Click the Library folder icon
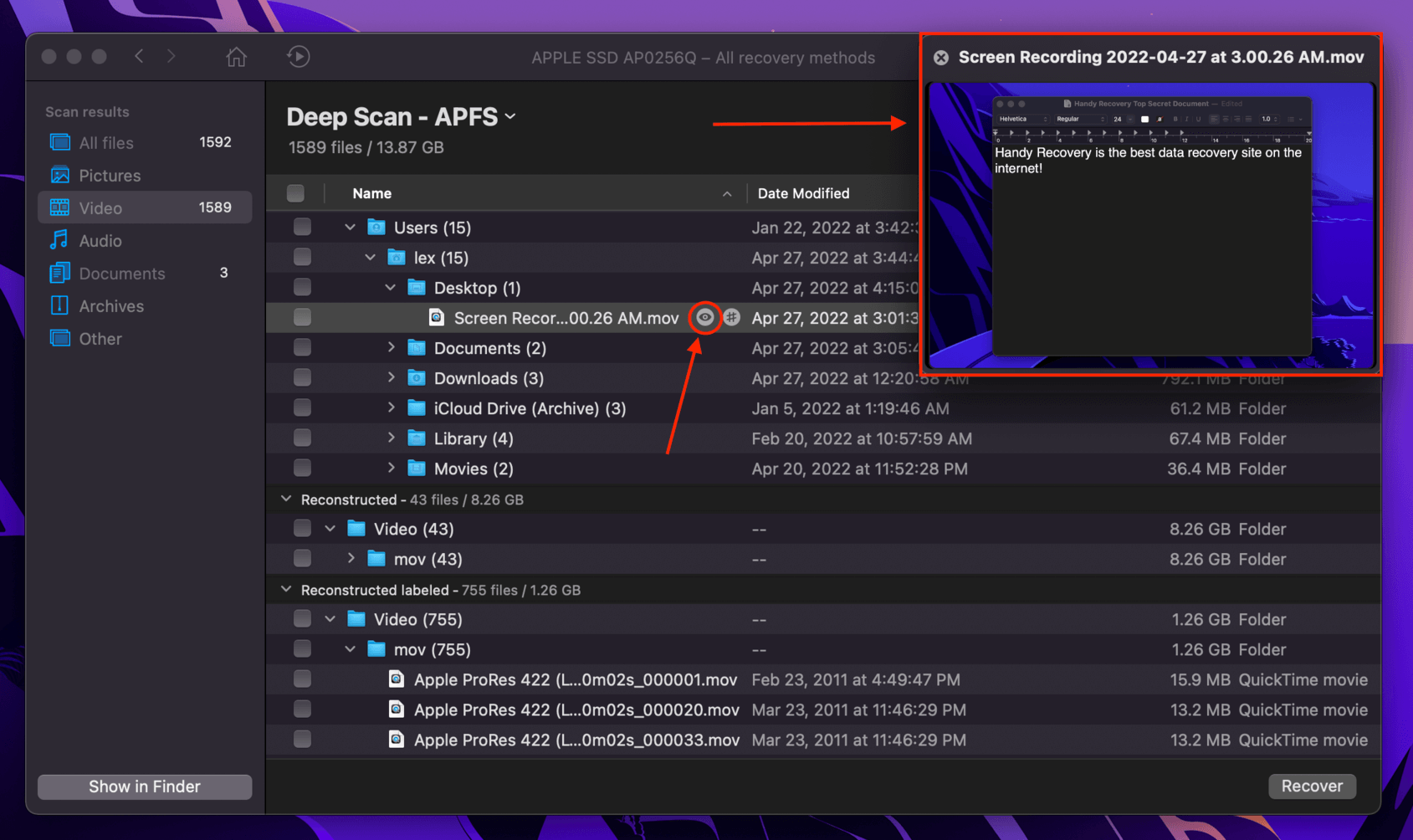 (417, 438)
